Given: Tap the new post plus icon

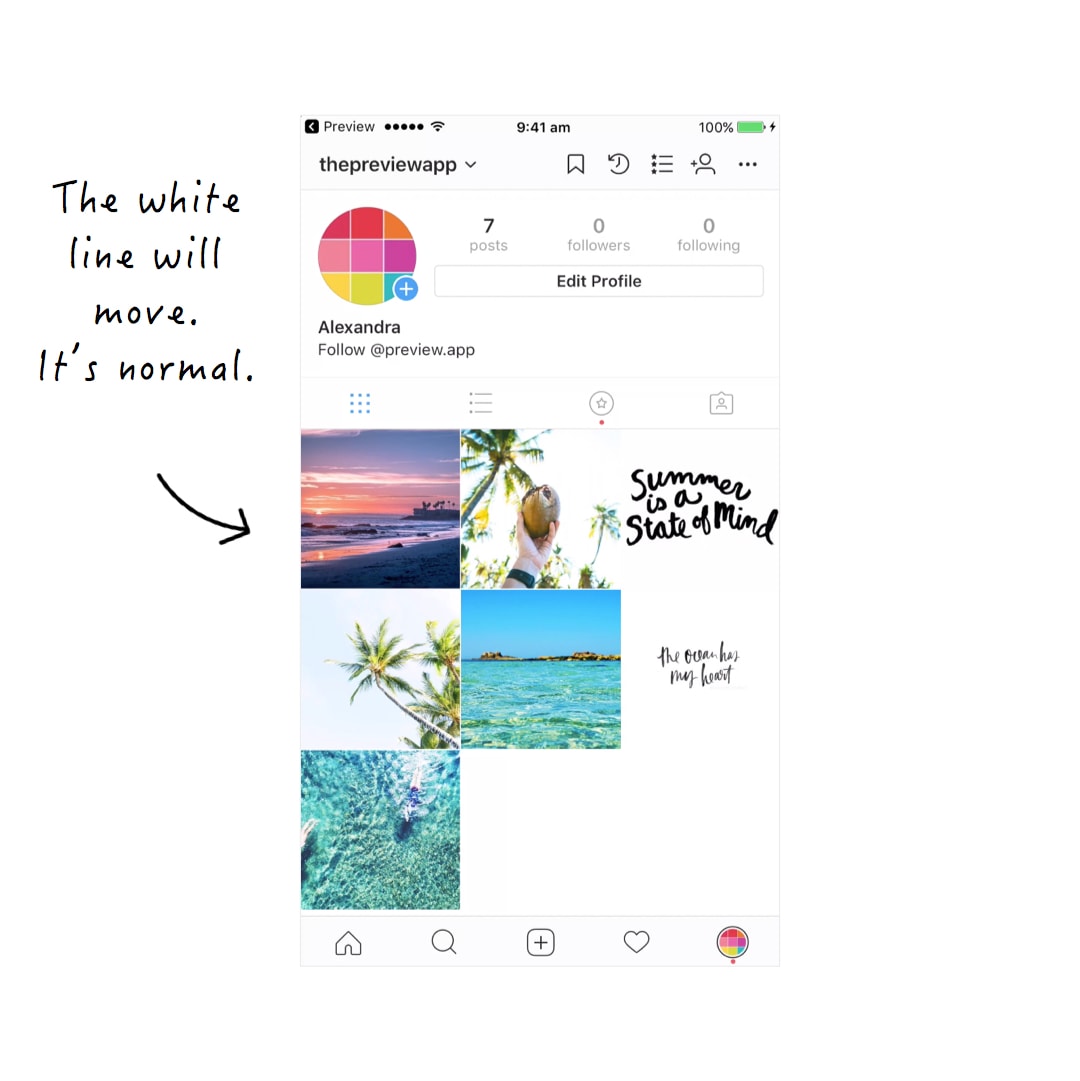Looking at the screenshot, I should click(x=540, y=942).
